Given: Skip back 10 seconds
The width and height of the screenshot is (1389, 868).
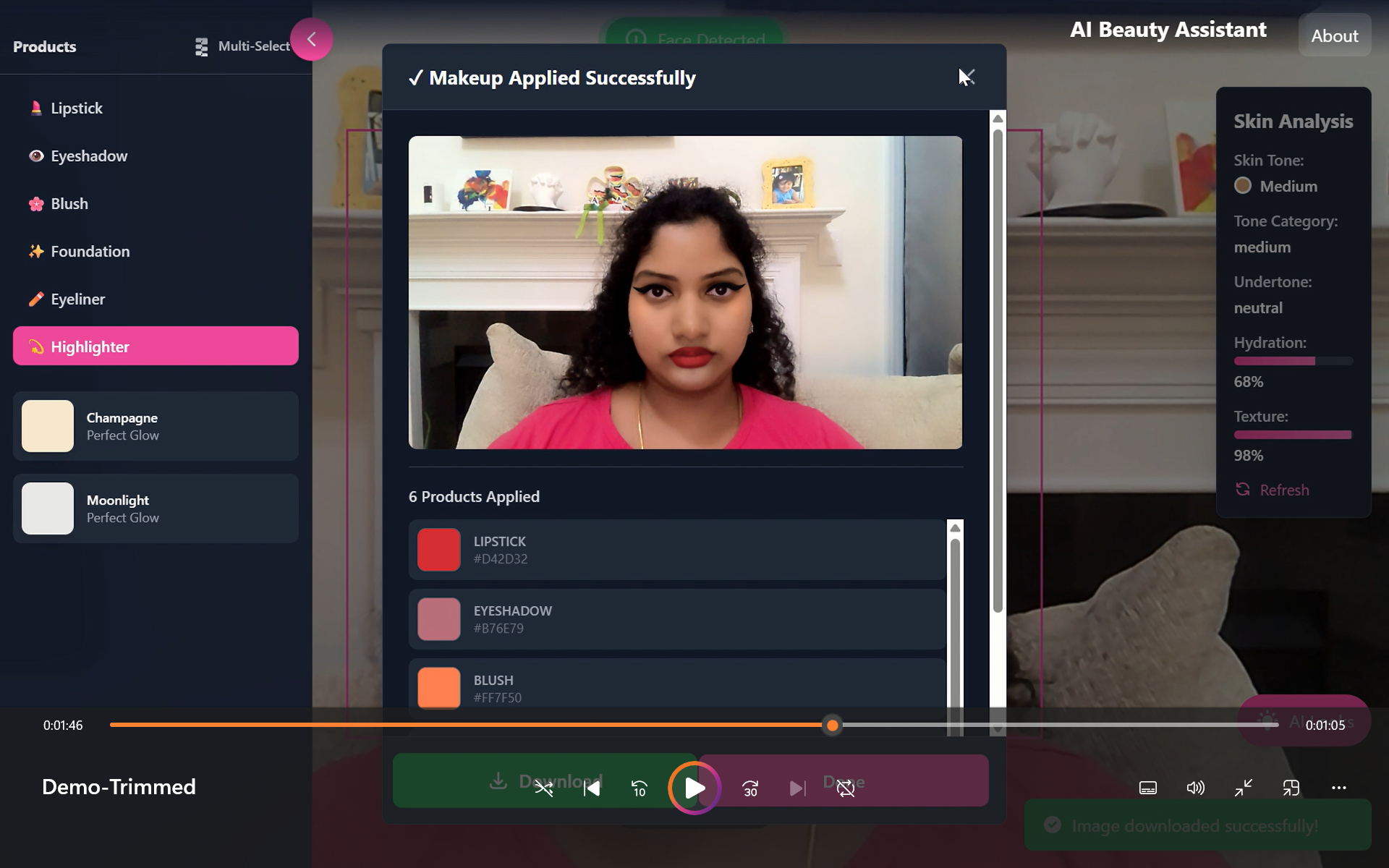Looking at the screenshot, I should [640, 788].
